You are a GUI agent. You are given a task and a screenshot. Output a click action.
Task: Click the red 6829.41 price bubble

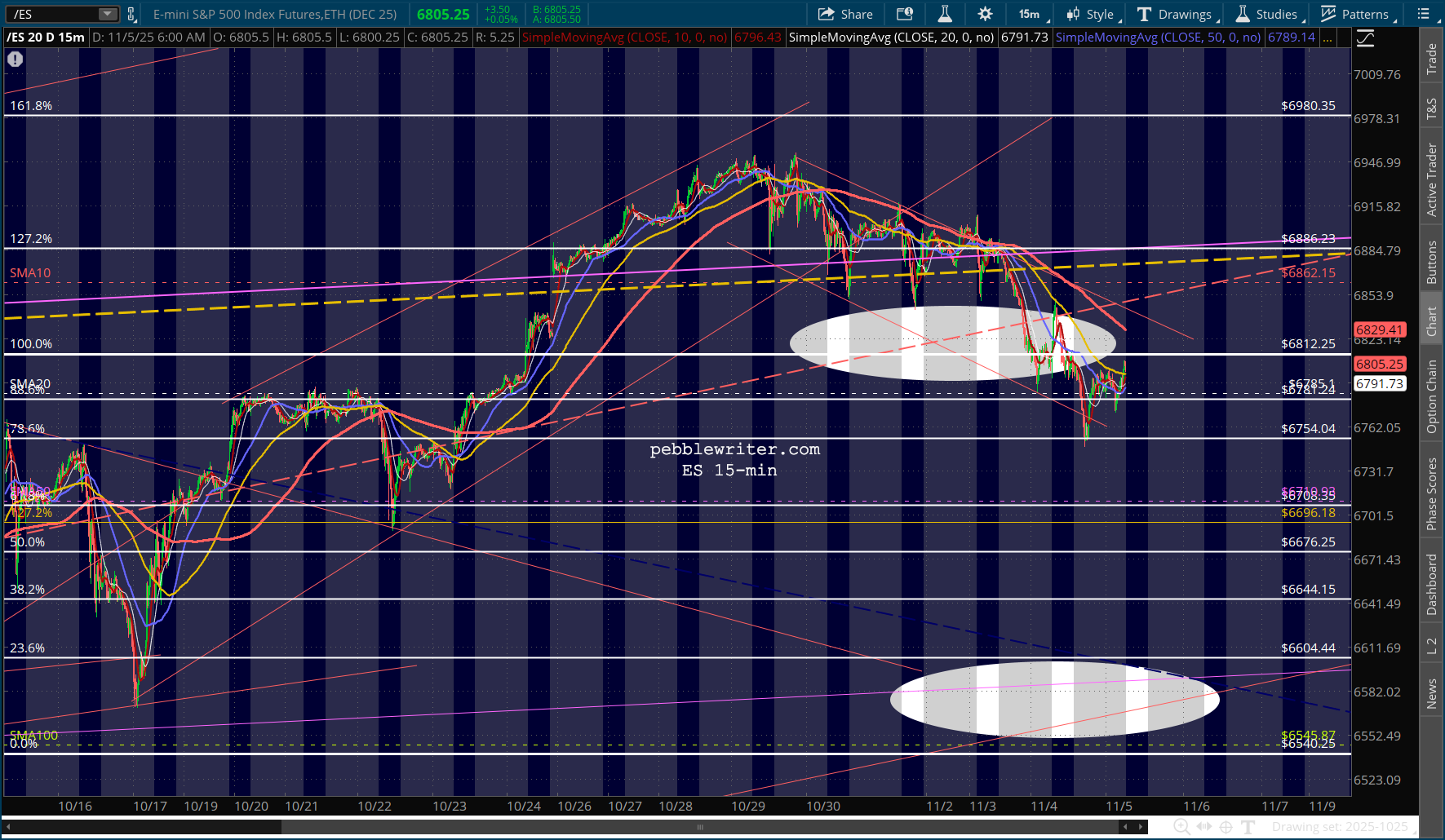(x=1380, y=329)
